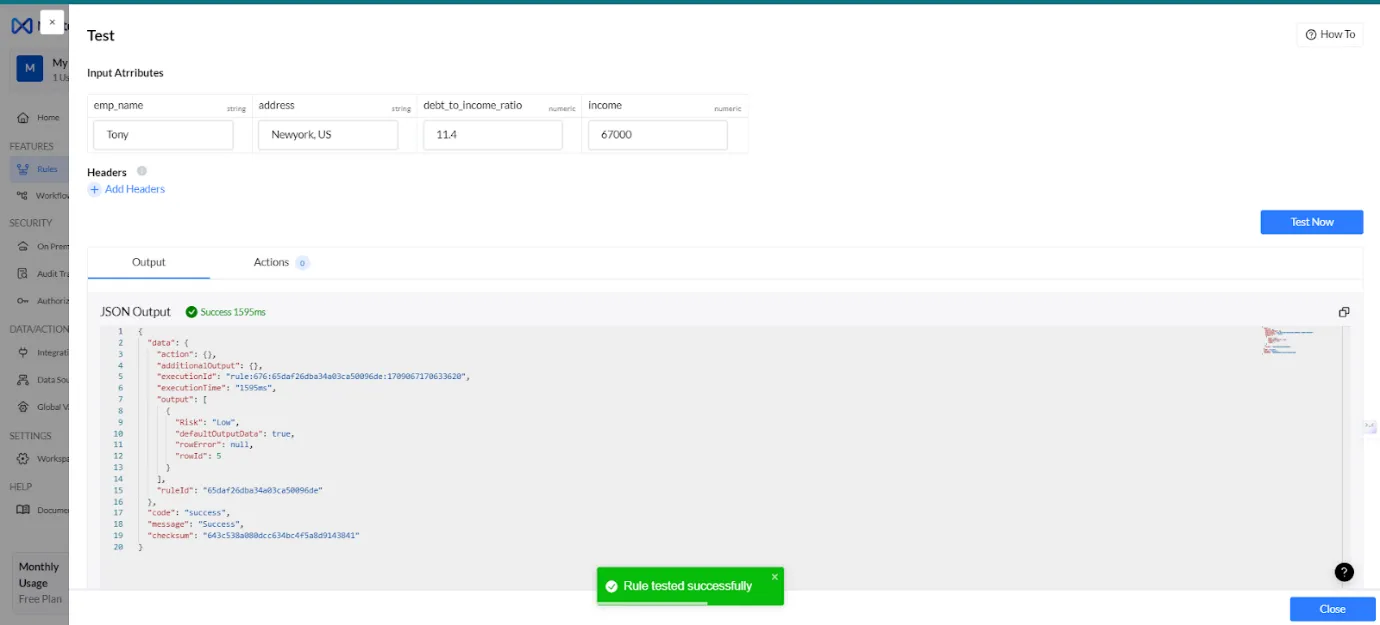The height and width of the screenshot is (625, 1380).
Task: Click the Authorization key icon in the sidebar
Action: tap(23, 300)
